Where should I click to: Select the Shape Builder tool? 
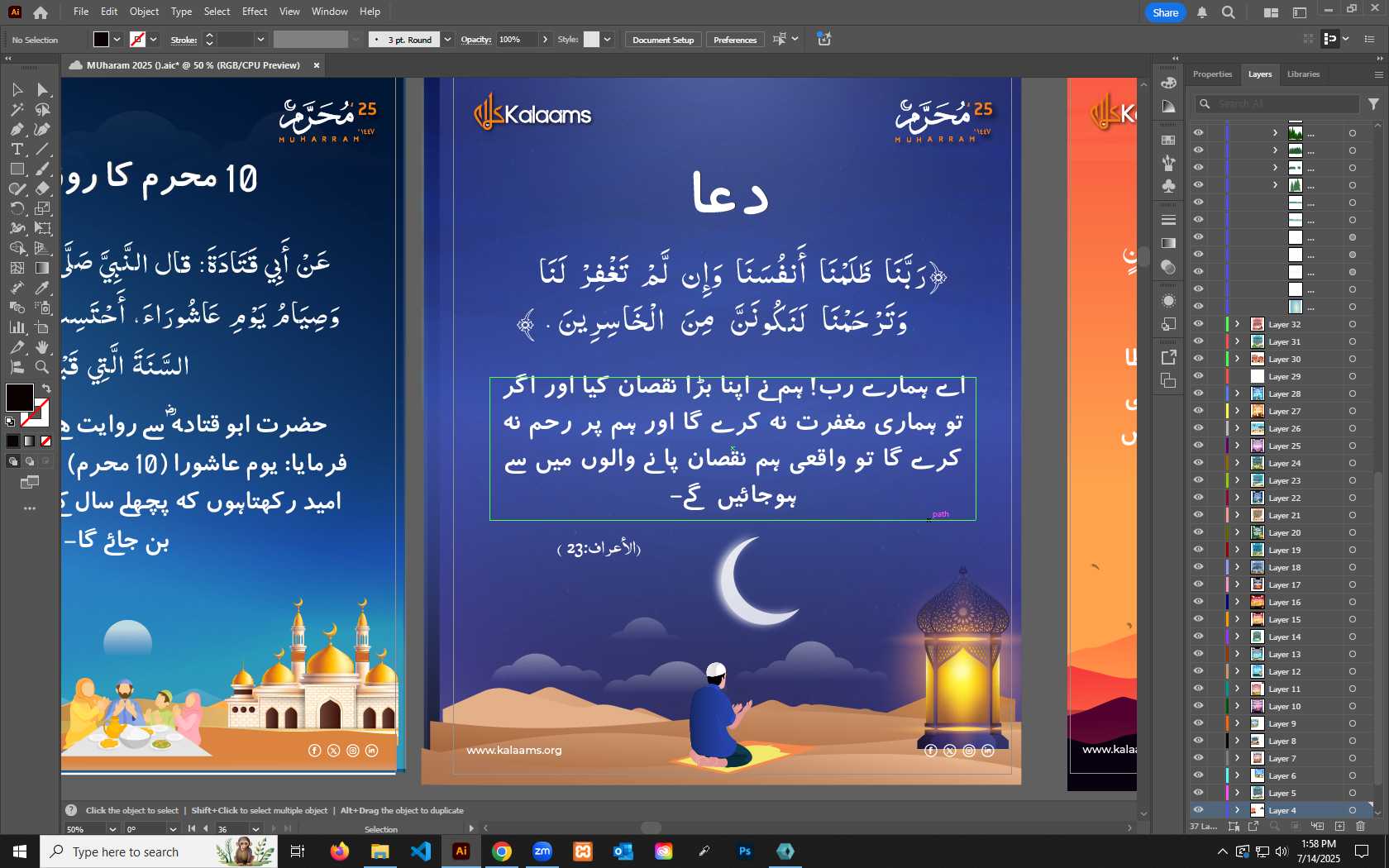click(17, 248)
